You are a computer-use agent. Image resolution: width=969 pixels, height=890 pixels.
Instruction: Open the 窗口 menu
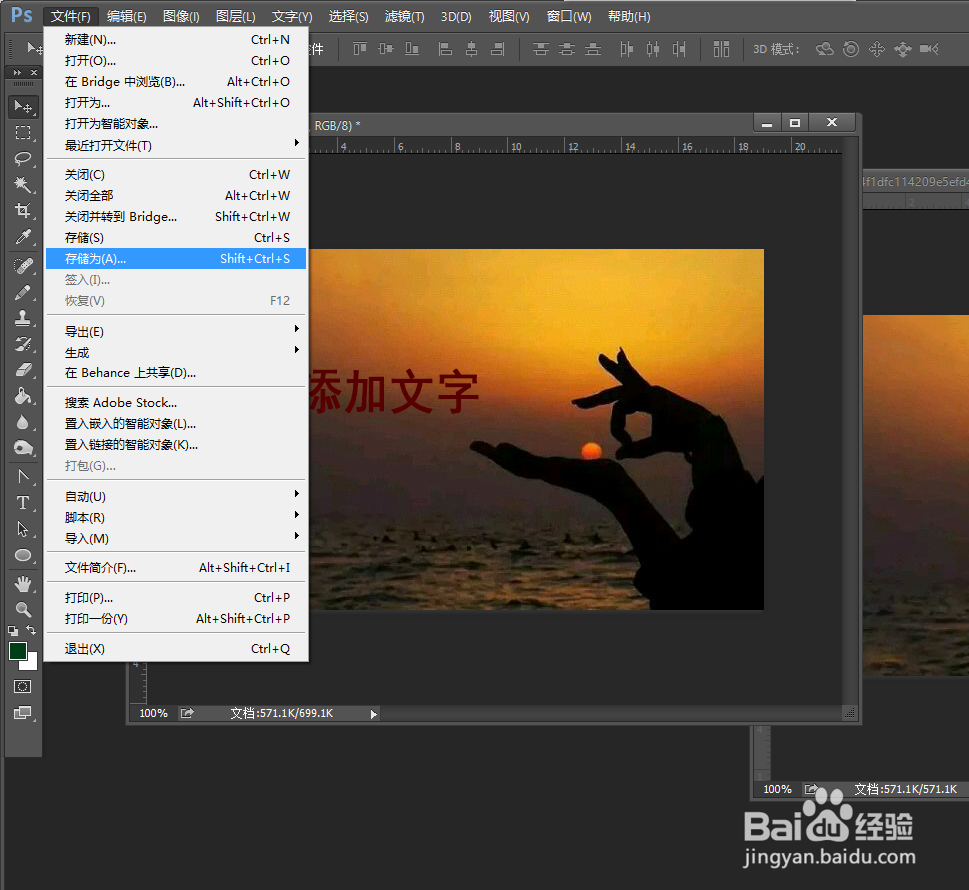pyautogui.click(x=567, y=16)
